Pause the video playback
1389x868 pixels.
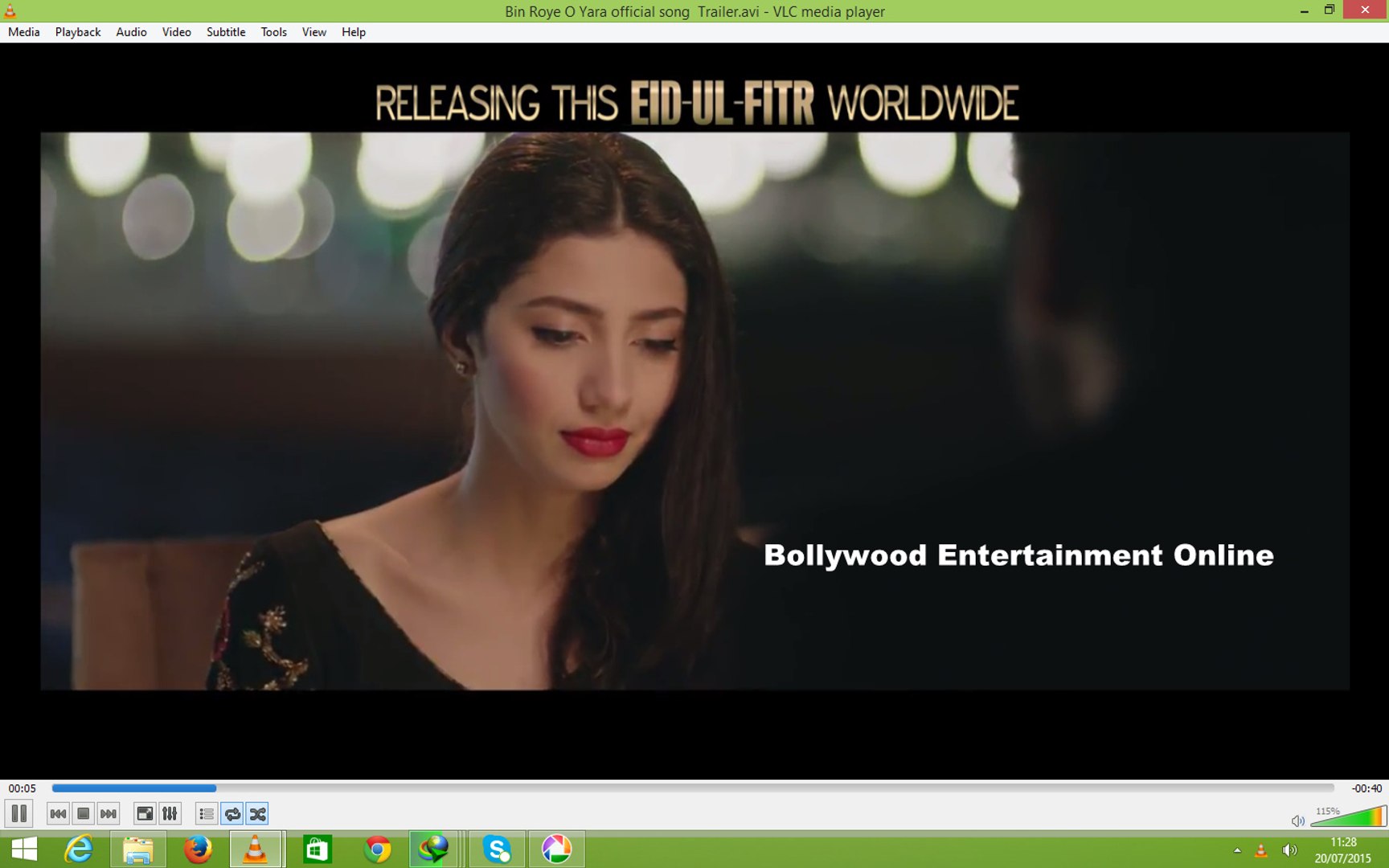19,813
